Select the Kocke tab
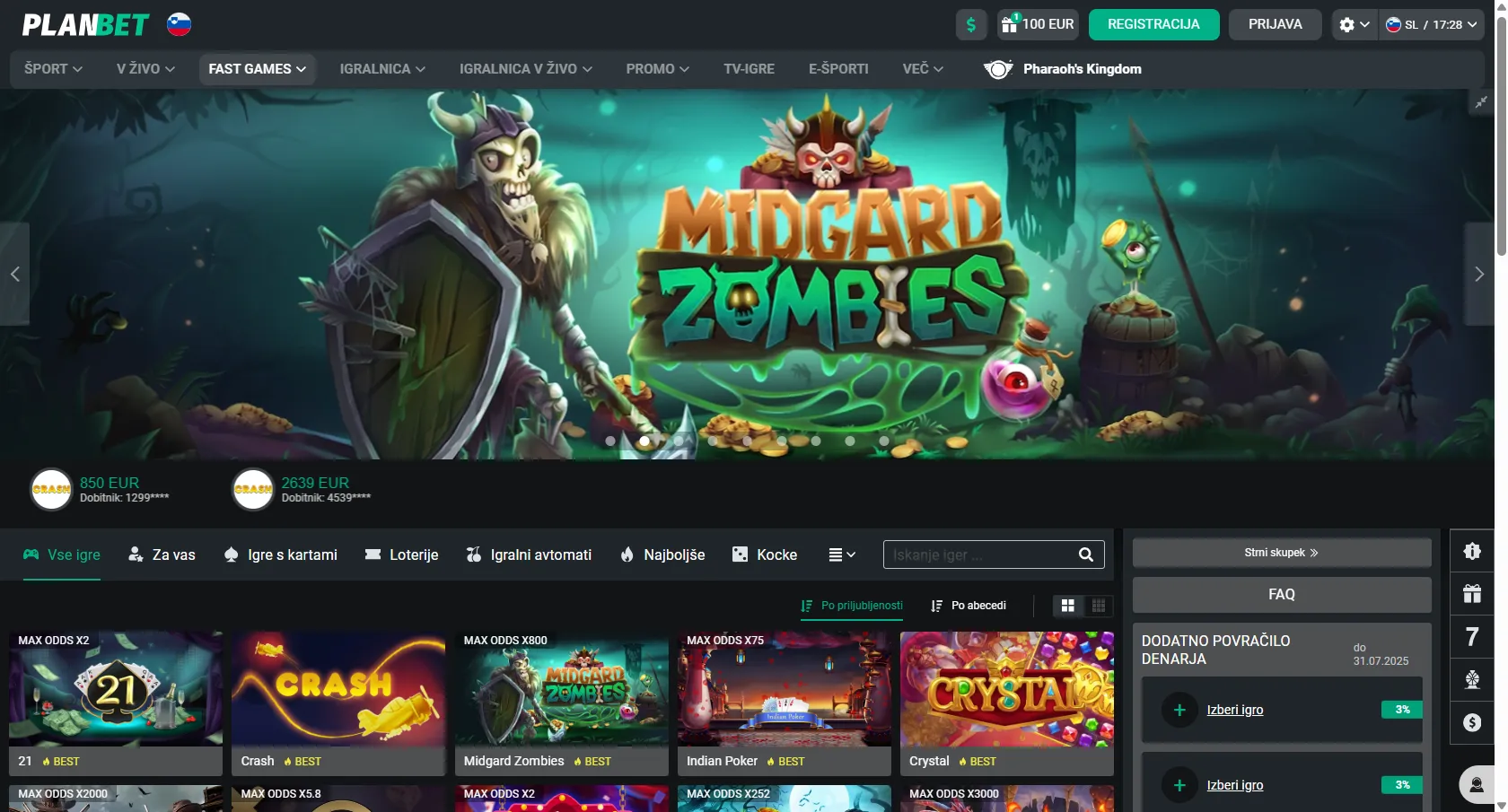Viewport: 1508px width, 812px height. click(x=765, y=554)
